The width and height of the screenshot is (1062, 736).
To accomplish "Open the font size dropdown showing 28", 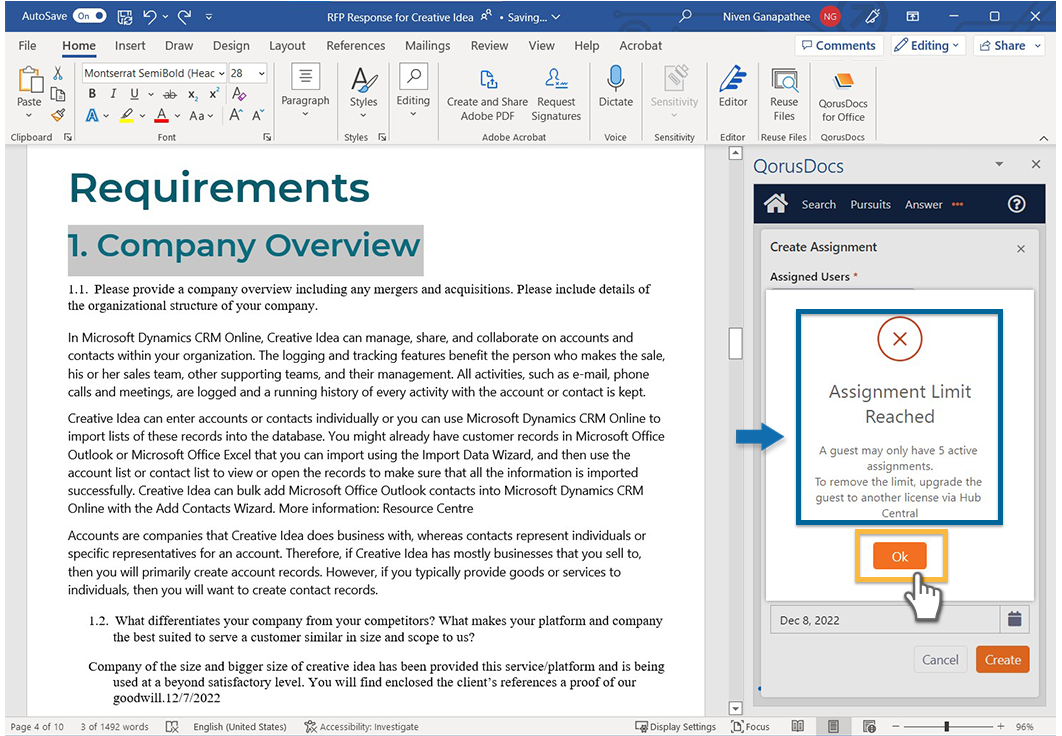I will pyautogui.click(x=261, y=73).
